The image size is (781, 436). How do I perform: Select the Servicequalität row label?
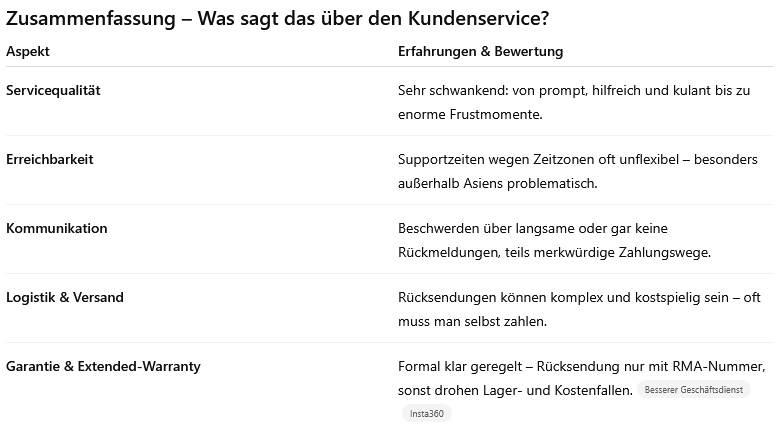point(53,90)
